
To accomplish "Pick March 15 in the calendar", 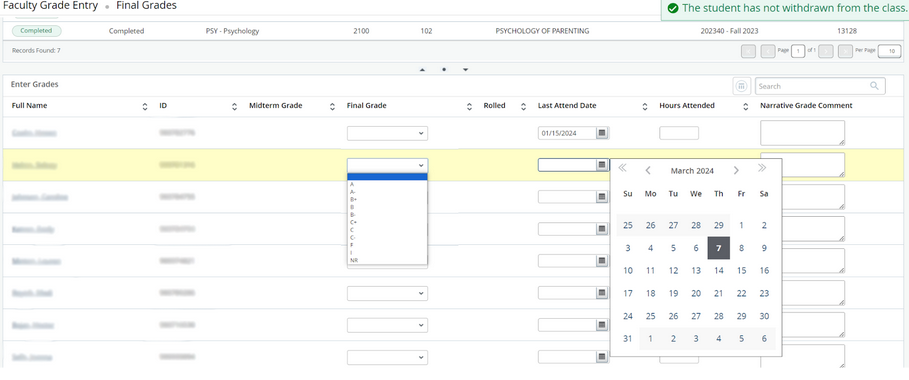I will (x=741, y=270).
